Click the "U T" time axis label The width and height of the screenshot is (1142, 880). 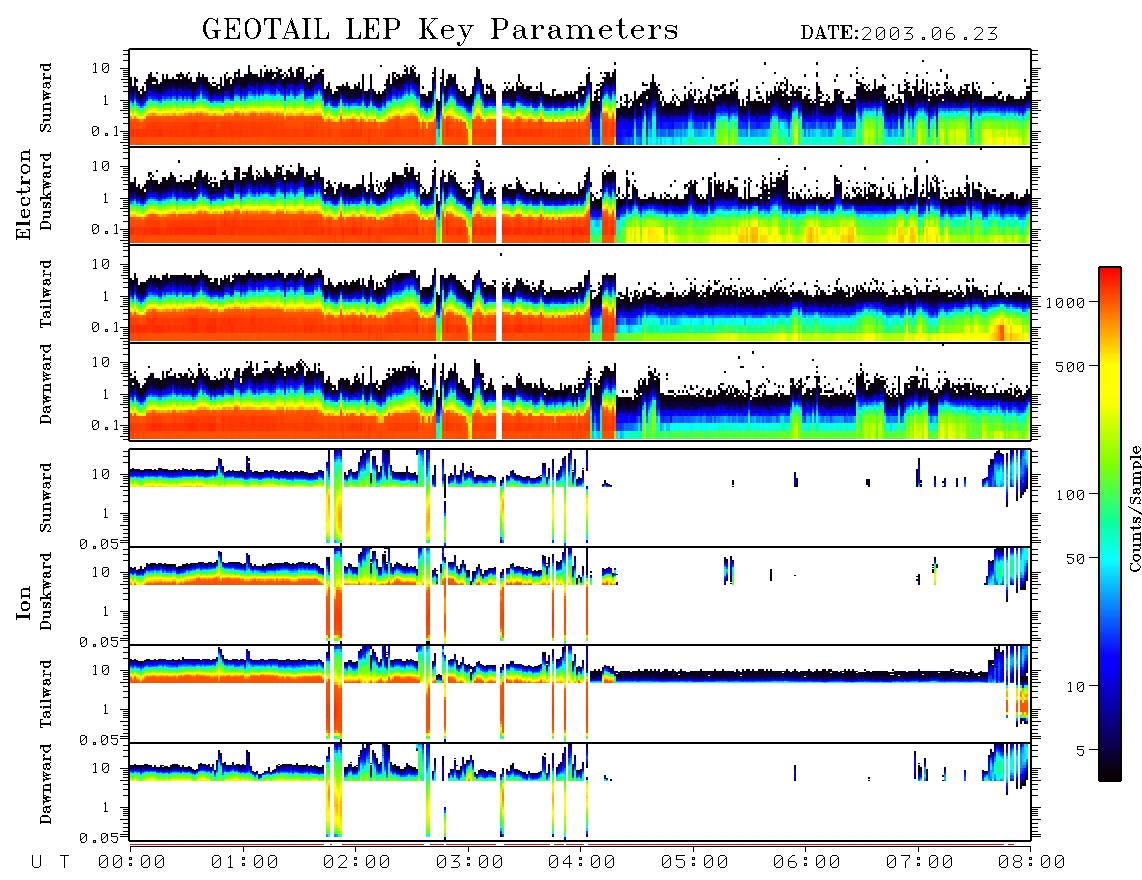click(x=51, y=863)
